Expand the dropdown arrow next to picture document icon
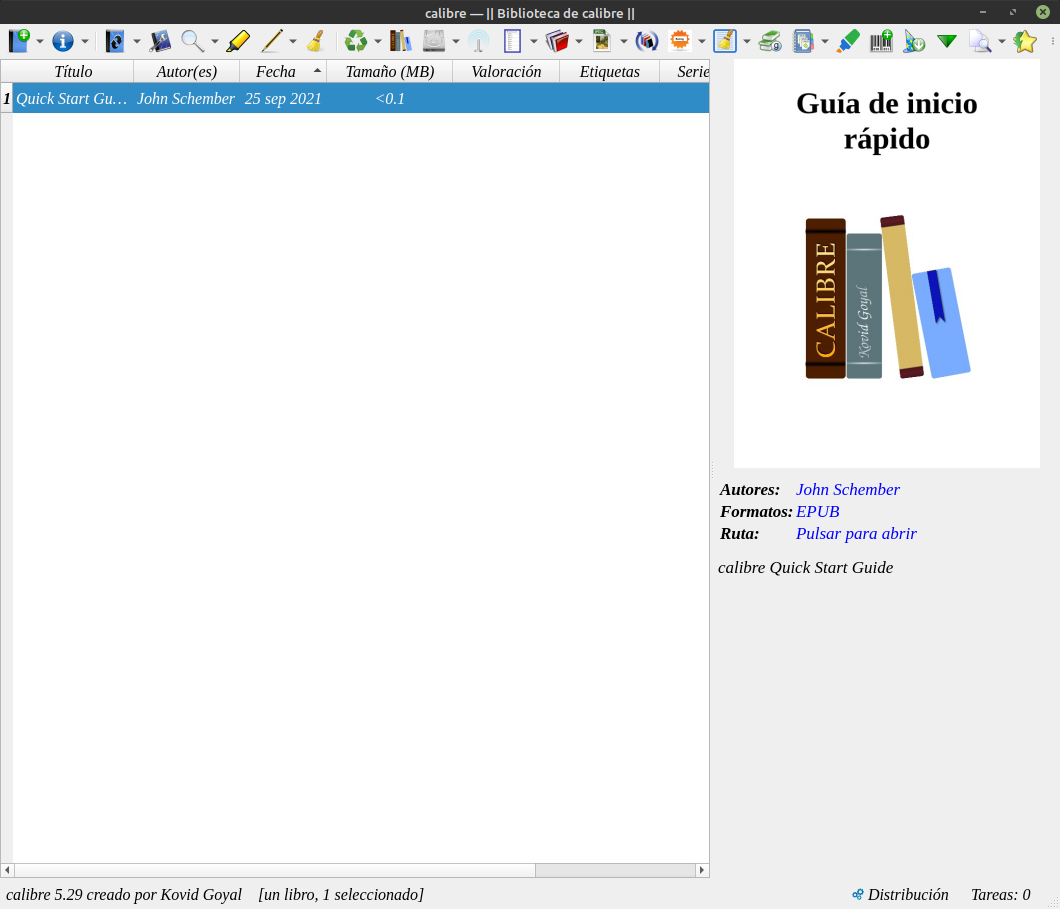 pos(623,42)
